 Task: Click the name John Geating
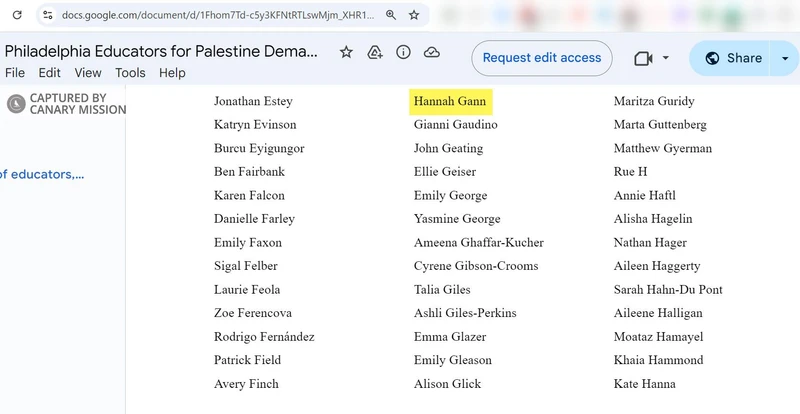[448, 149]
